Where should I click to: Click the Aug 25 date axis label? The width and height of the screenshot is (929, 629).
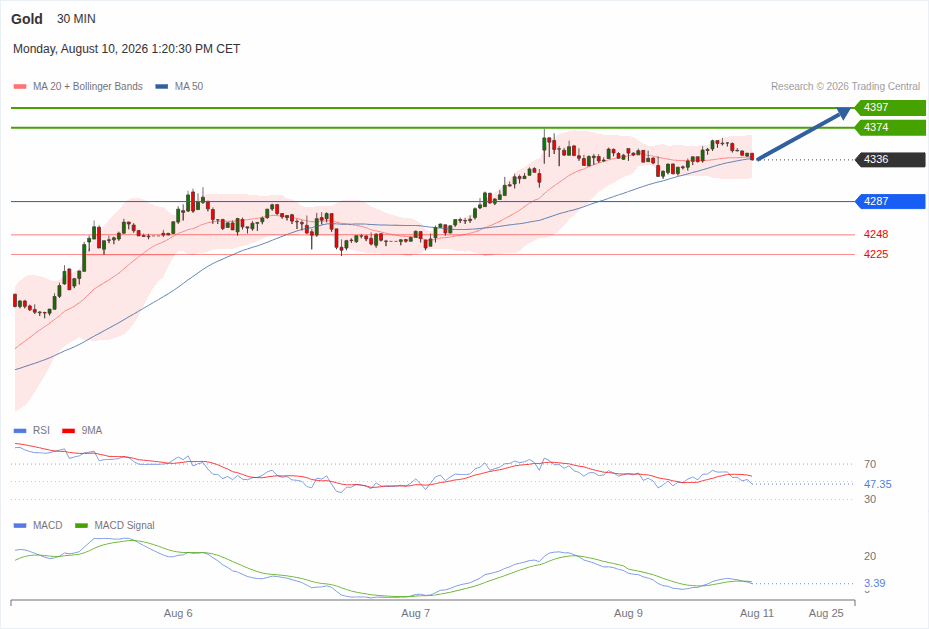tap(826, 613)
